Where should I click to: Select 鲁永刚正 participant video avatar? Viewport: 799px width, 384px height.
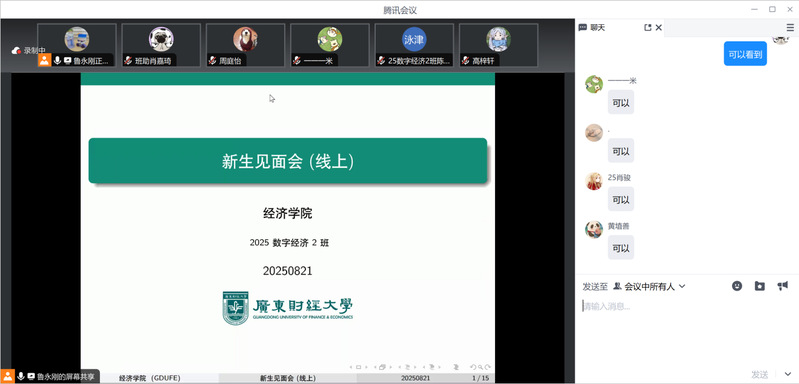(77, 39)
